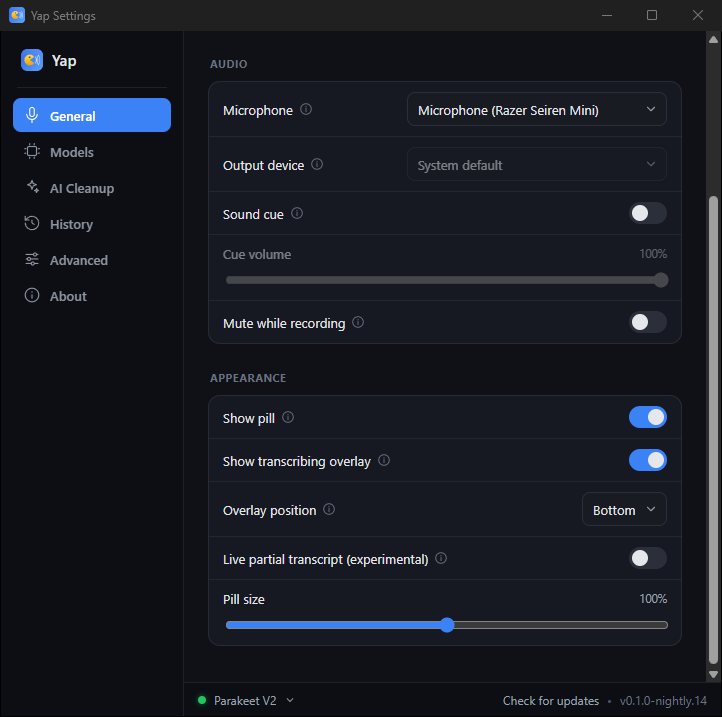Enable the Sound cue toggle
The width and height of the screenshot is (722, 717).
click(647, 213)
